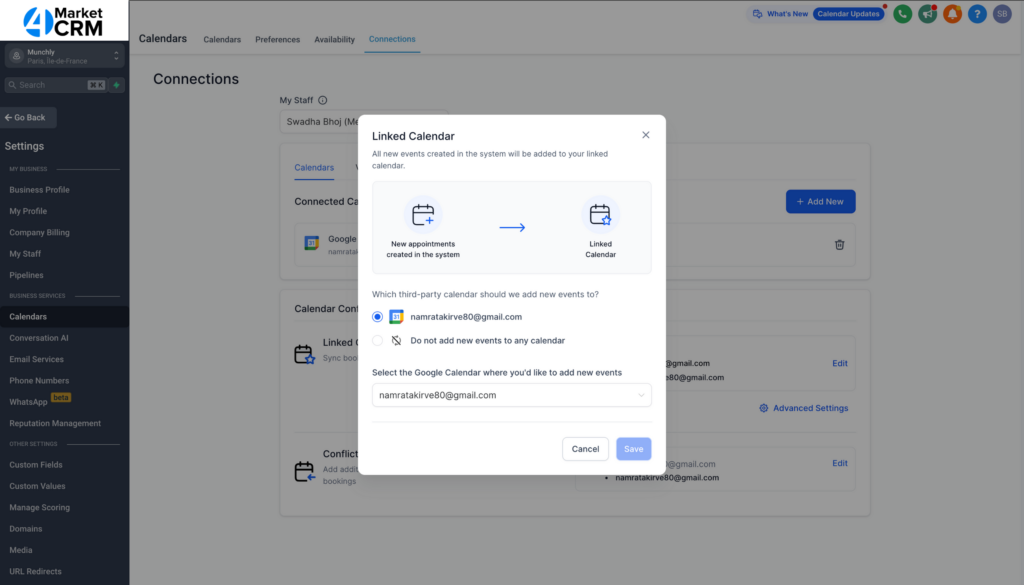Open the Munchly location switcher
The image size is (1024, 585).
(x=64, y=56)
